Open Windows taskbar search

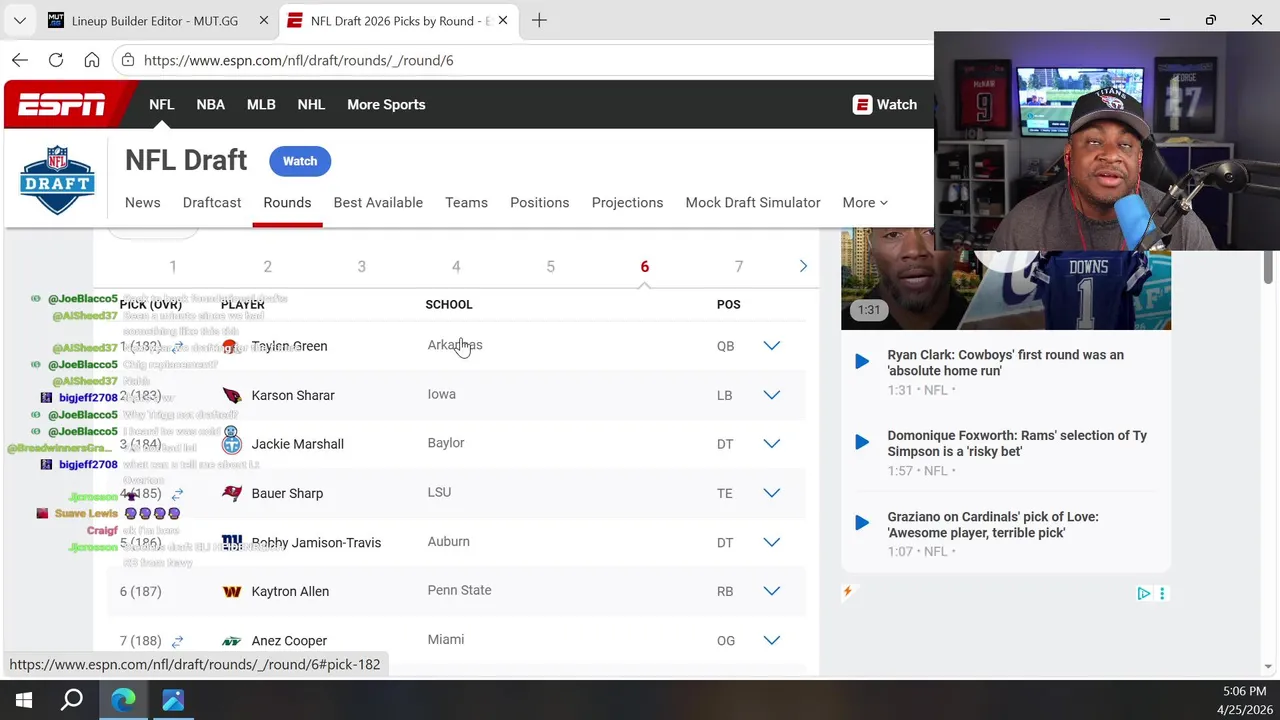[x=72, y=700]
